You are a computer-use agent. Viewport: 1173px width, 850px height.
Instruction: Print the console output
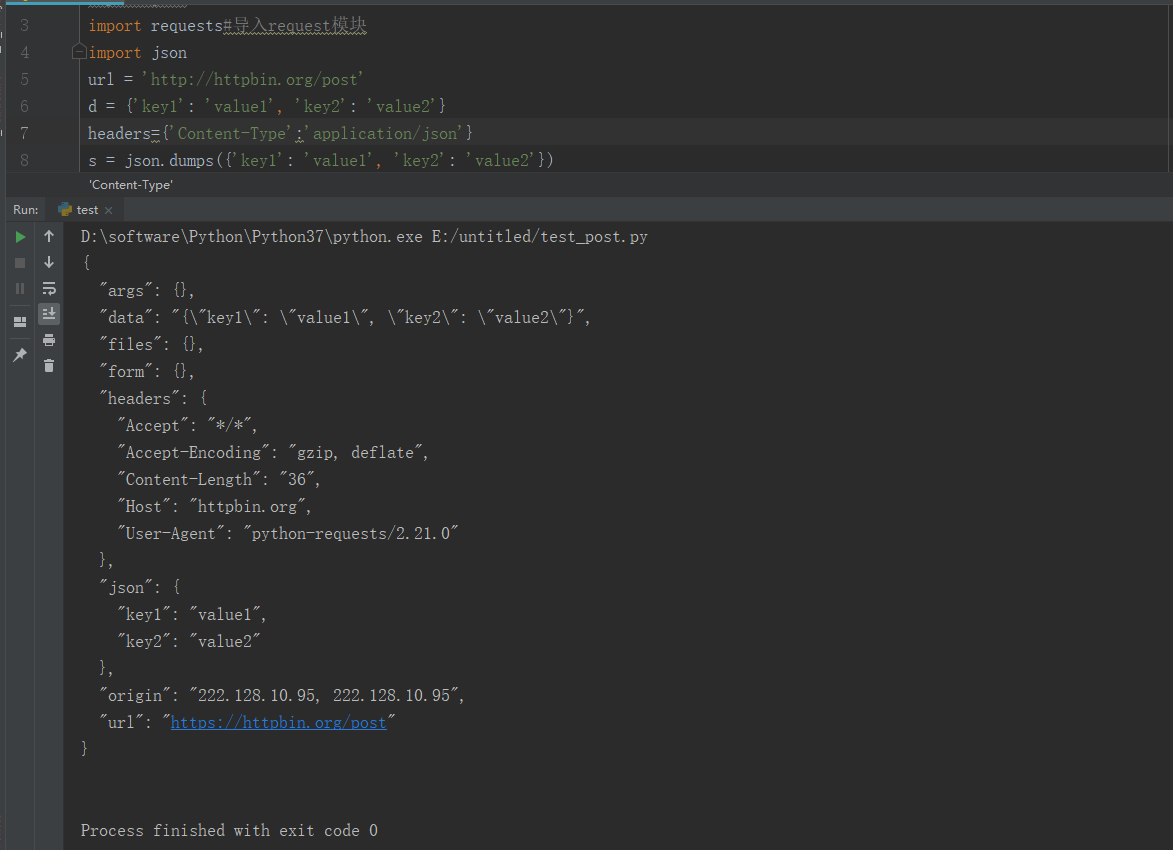click(49, 340)
